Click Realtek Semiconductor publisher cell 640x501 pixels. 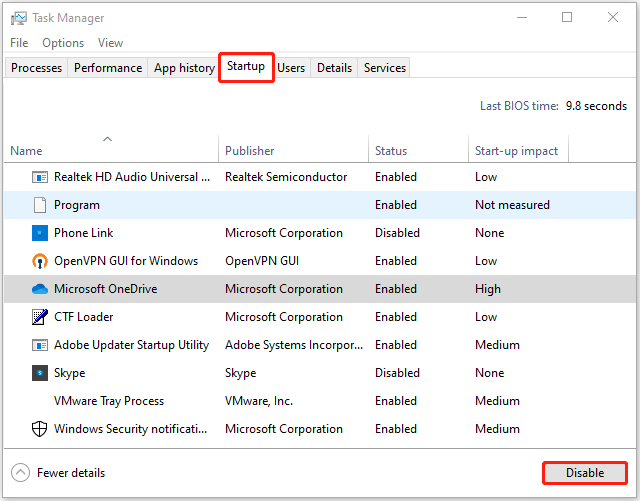coord(286,177)
